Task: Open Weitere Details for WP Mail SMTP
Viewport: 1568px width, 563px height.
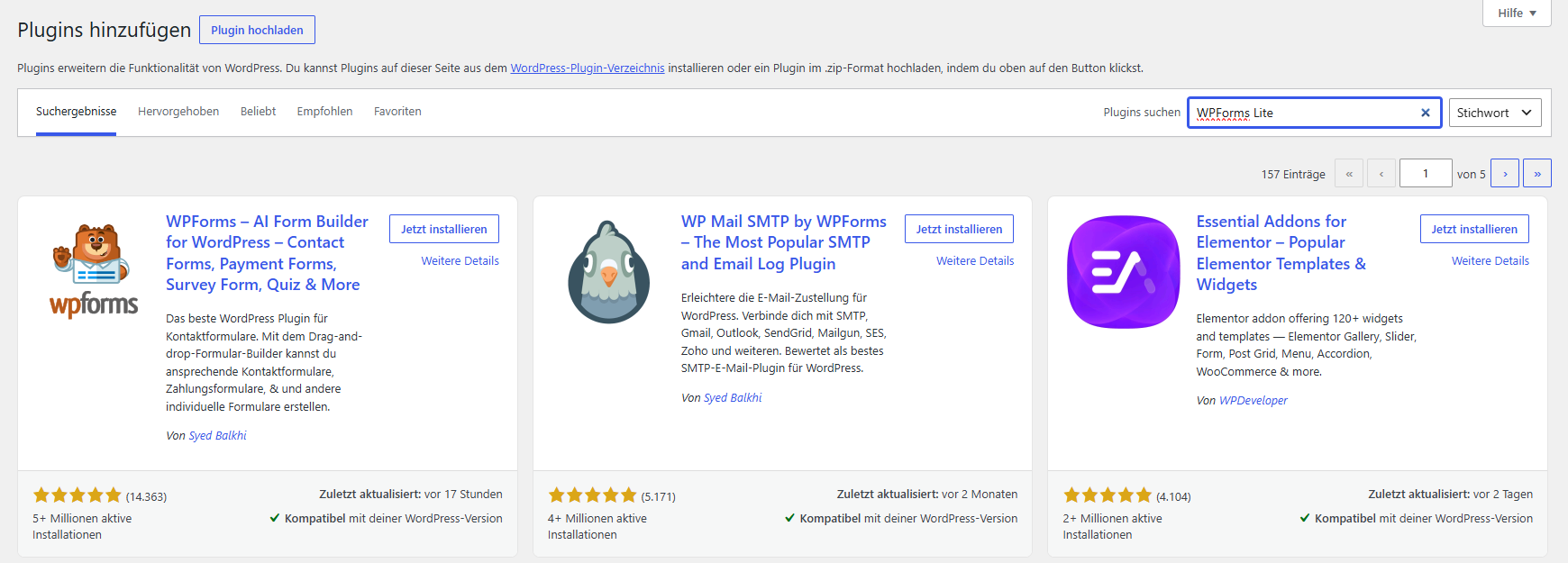Action: pos(975,260)
